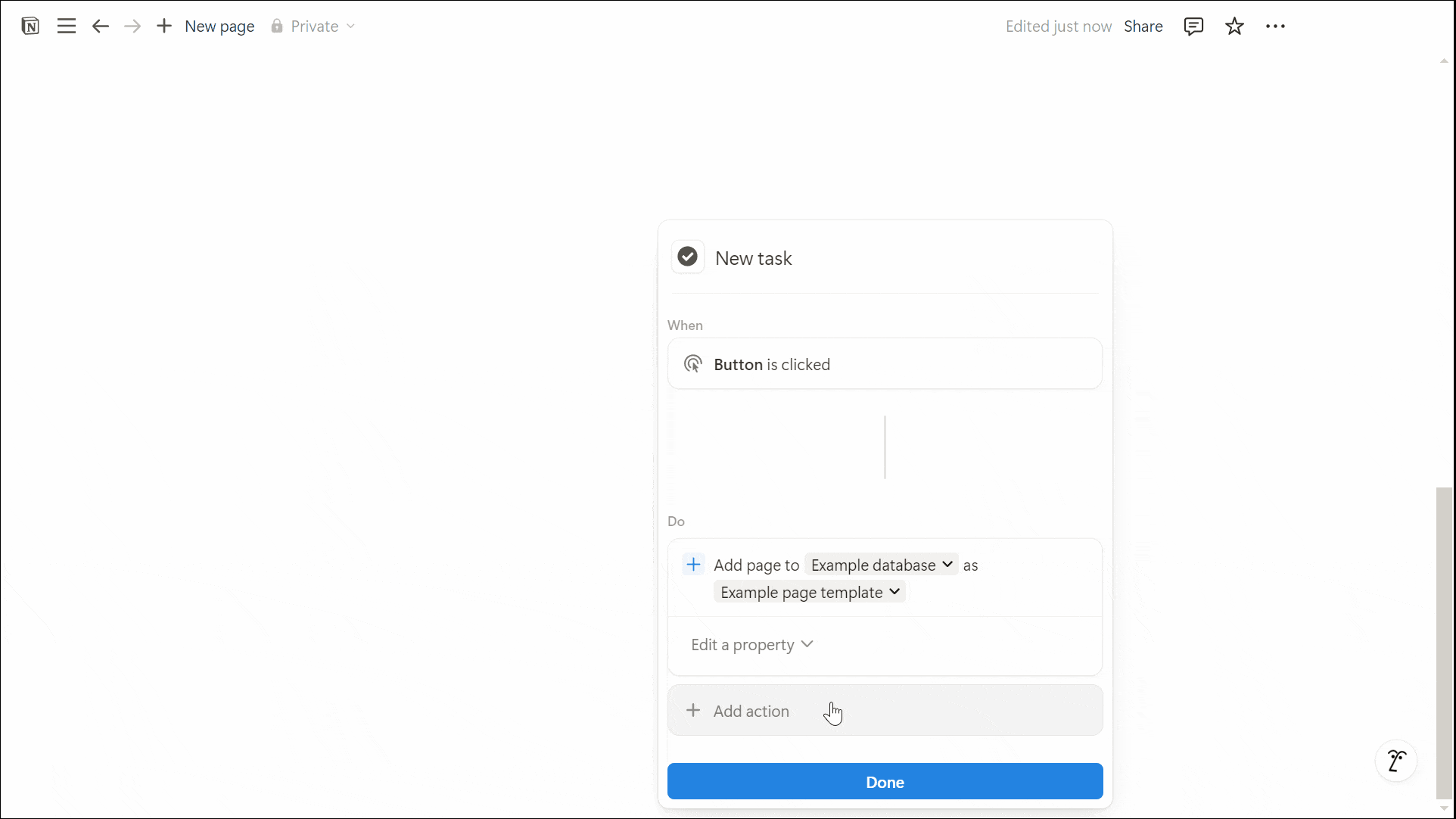Screen dimensions: 1456x819
Task: Open the Example page template dropdown
Action: [x=810, y=592]
